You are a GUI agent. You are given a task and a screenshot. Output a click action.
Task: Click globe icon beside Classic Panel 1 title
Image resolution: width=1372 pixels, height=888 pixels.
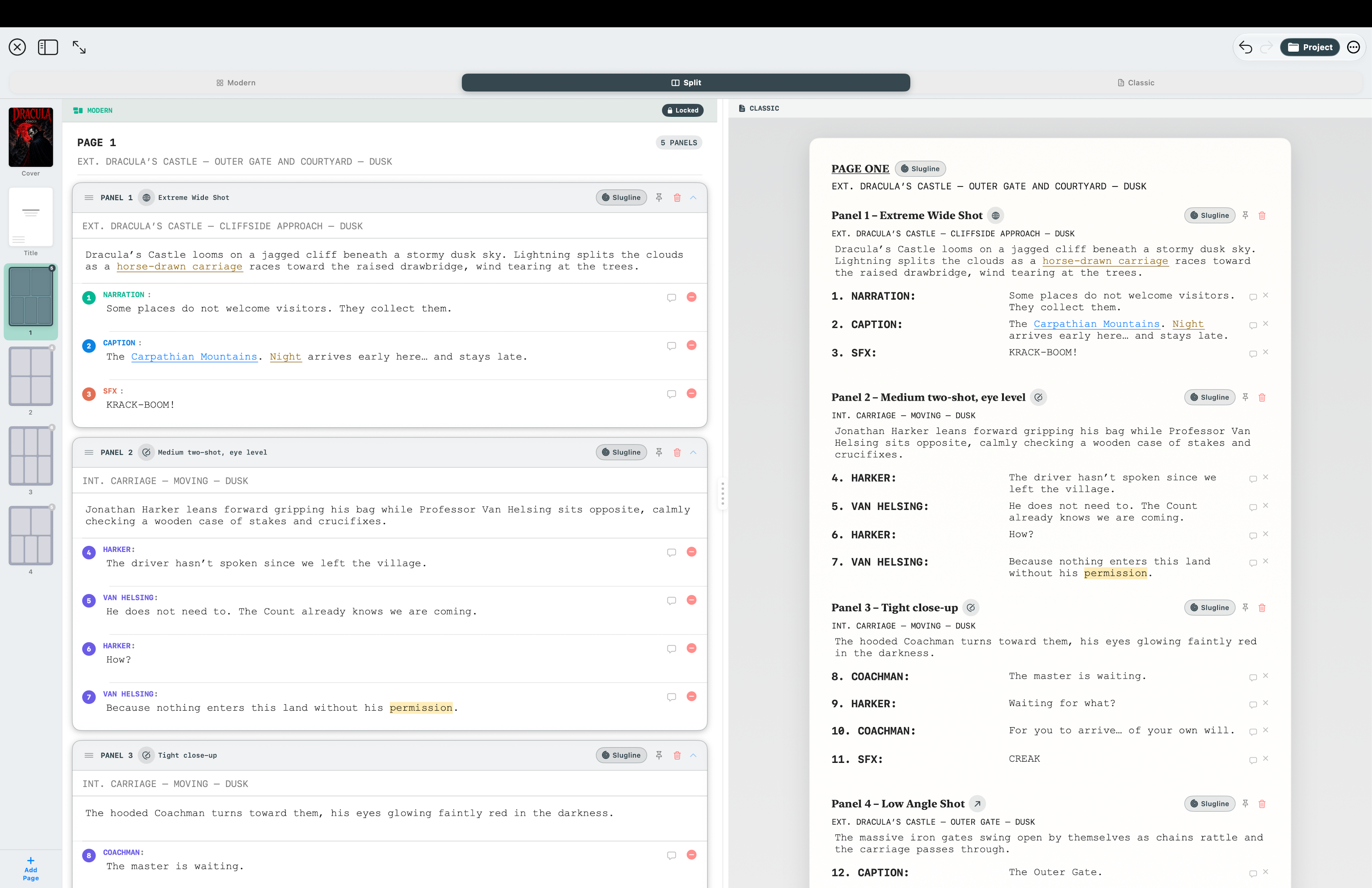[996, 215]
